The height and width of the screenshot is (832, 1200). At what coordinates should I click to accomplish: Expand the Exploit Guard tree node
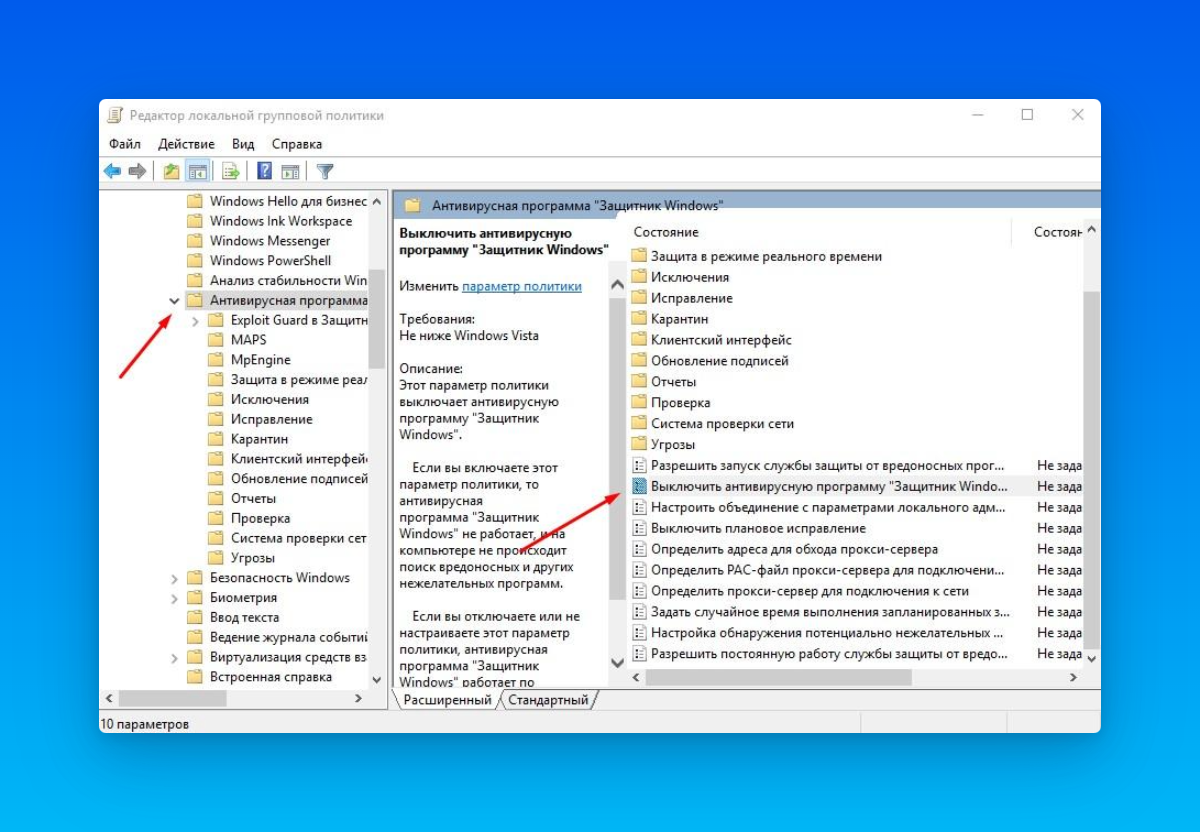[195, 321]
